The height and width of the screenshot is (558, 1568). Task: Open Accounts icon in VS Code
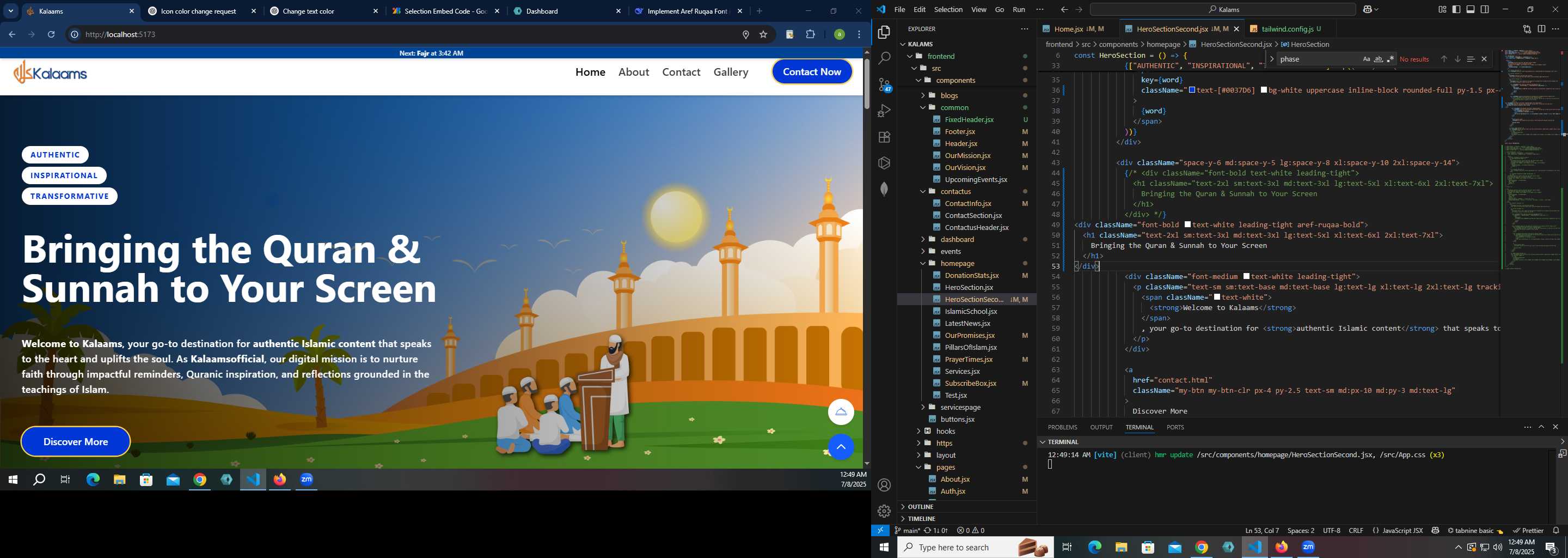(x=884, y=485)
